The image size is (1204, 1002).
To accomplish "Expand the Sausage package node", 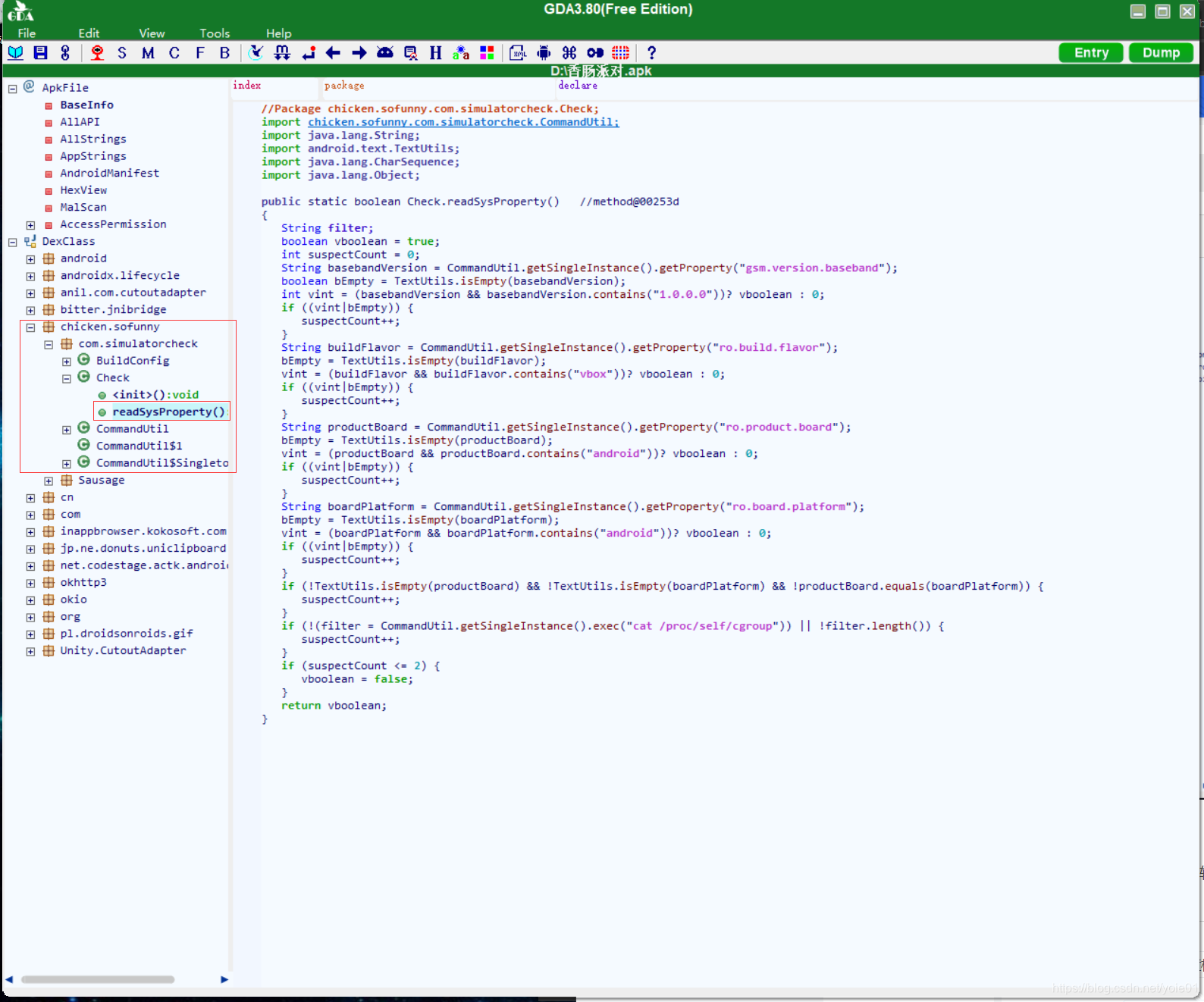I will (x=49, y=481).
